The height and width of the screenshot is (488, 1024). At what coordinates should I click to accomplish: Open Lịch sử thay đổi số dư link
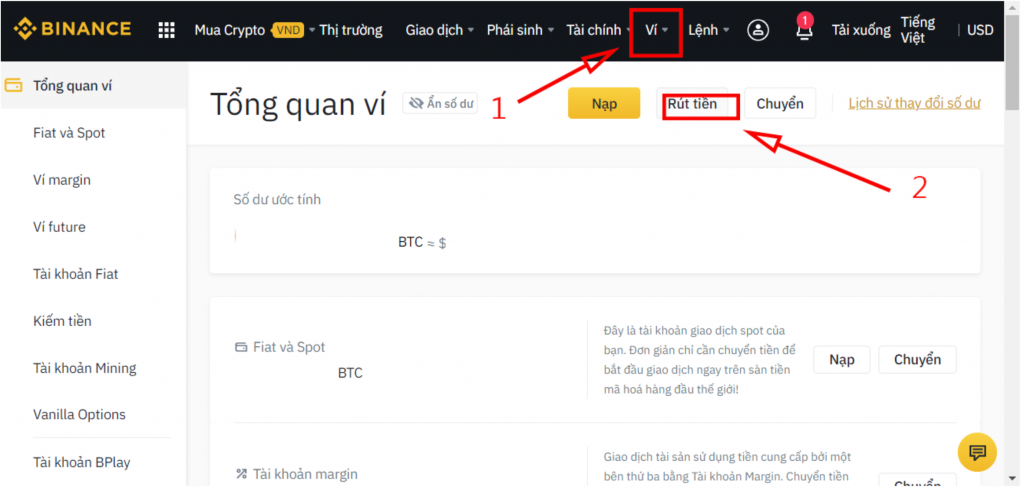914,103
